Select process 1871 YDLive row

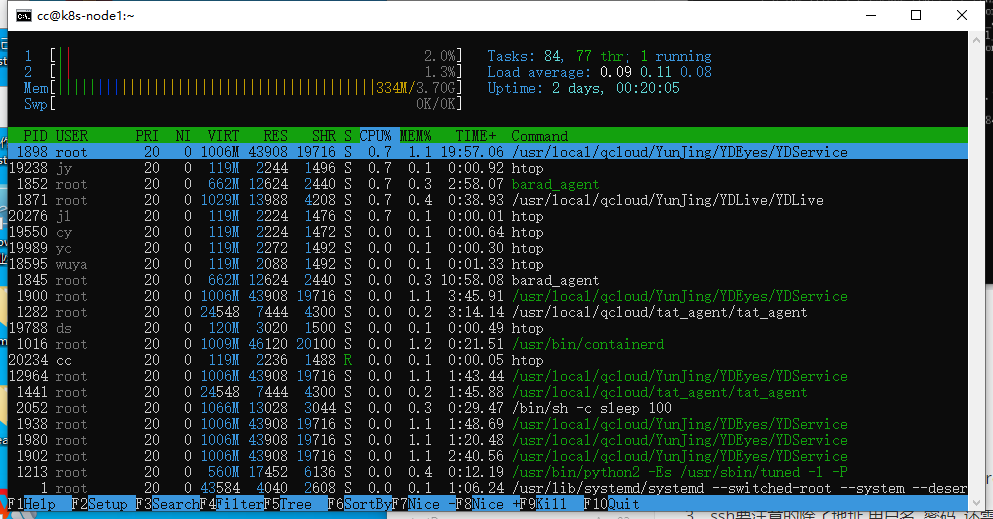(x=488, y=200)
